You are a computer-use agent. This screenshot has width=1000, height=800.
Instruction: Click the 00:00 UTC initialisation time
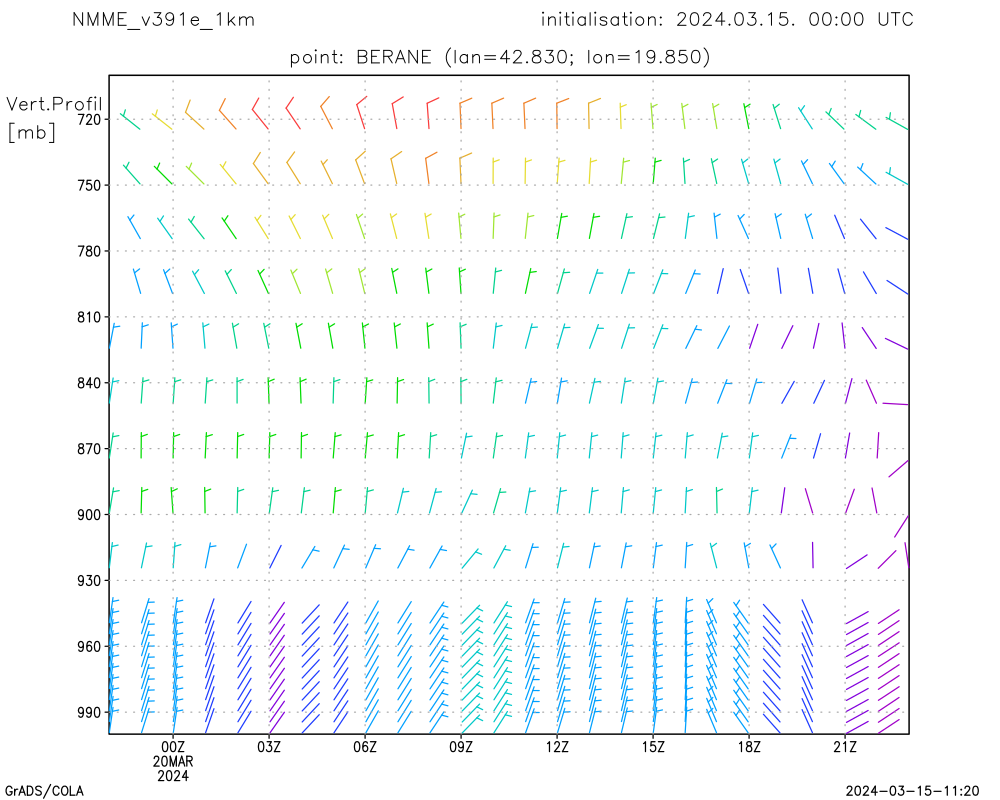click(861, 20)
